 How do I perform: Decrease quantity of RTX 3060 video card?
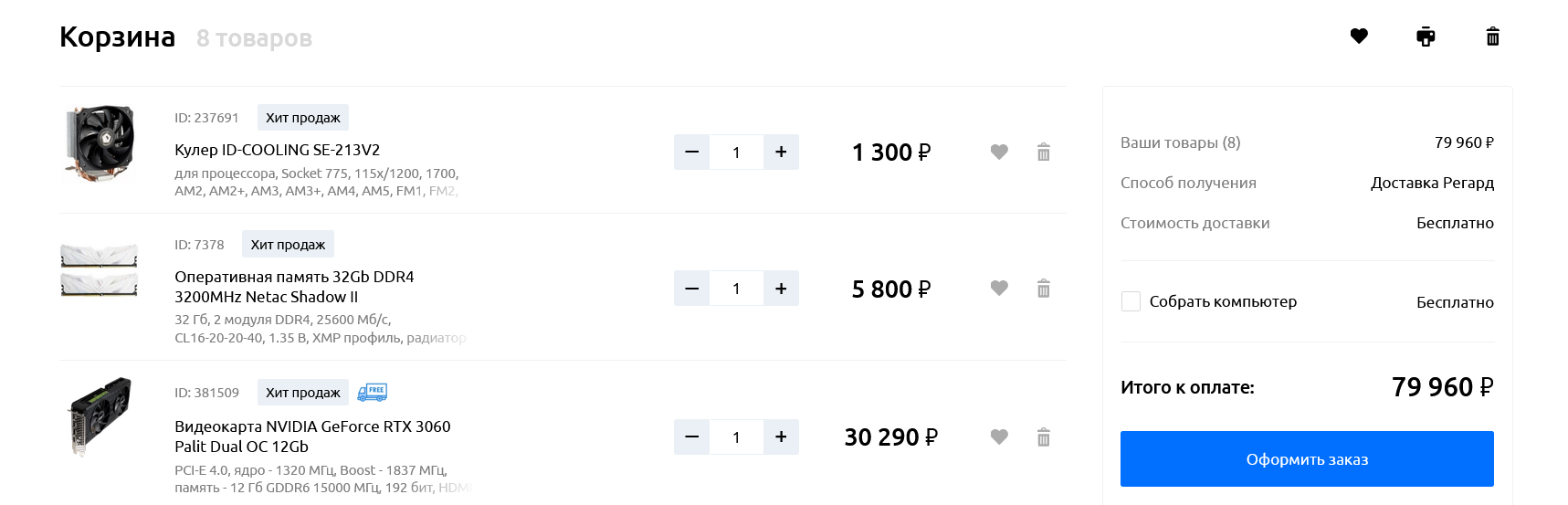(x=691, y=437)
